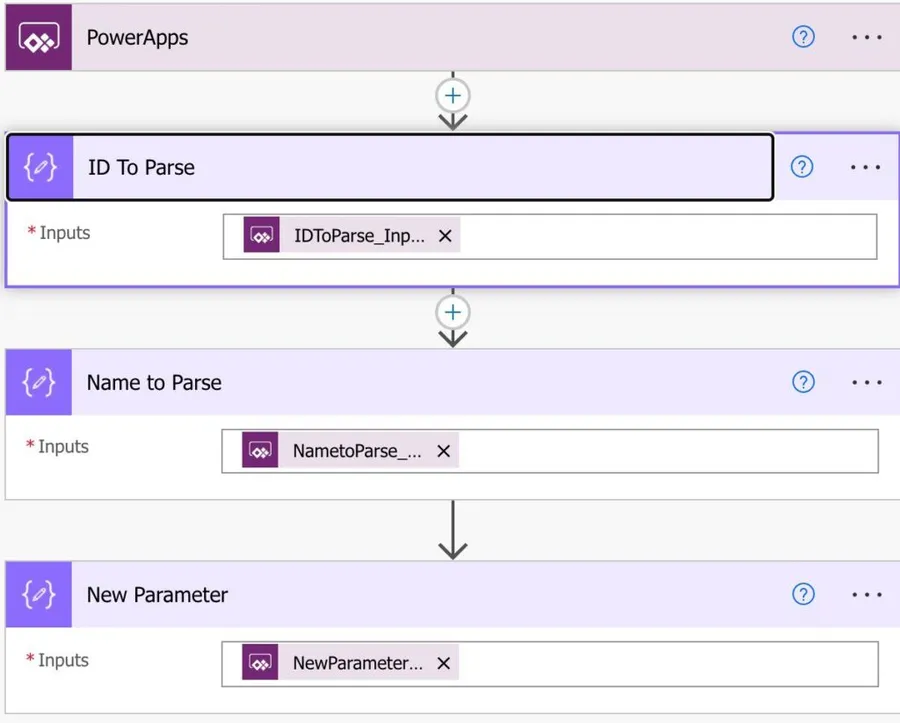Show help for ID To Parse

[802, 167]
